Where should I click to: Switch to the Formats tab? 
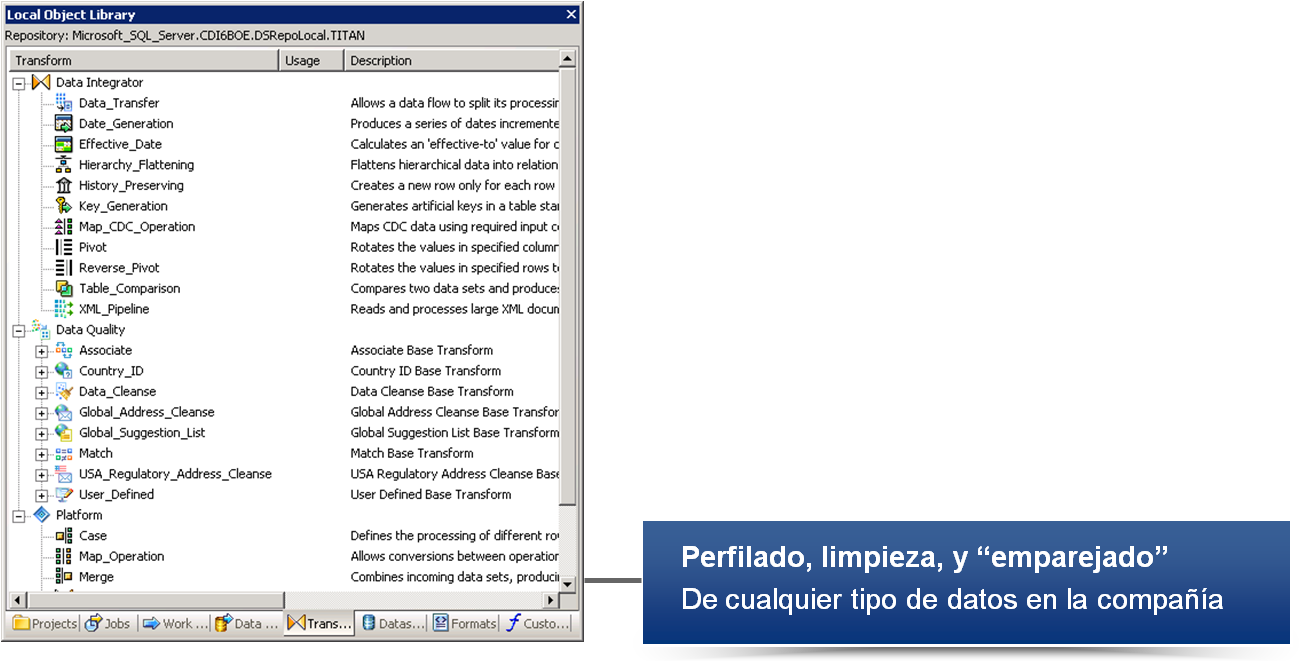point(465,623)
